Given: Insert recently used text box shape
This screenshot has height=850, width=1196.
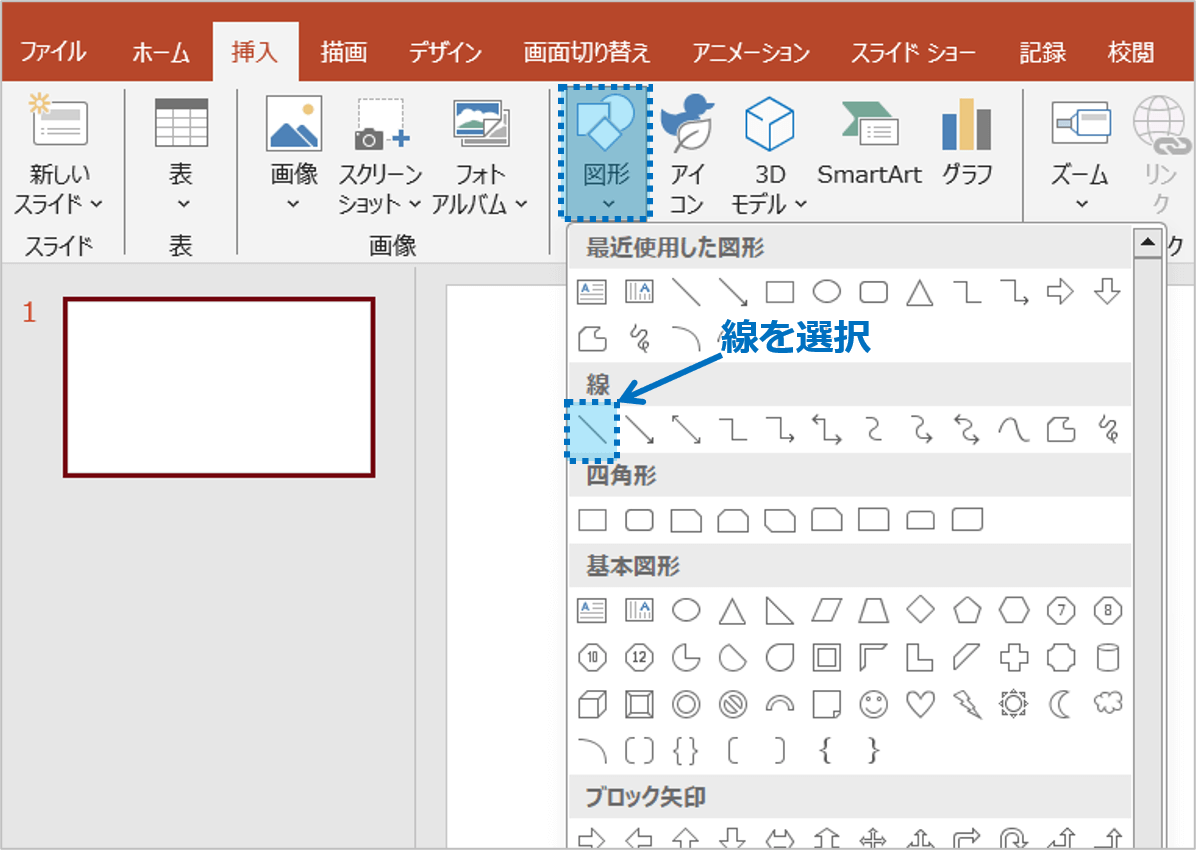Looking at the screenshot, I should pos(592,291).
